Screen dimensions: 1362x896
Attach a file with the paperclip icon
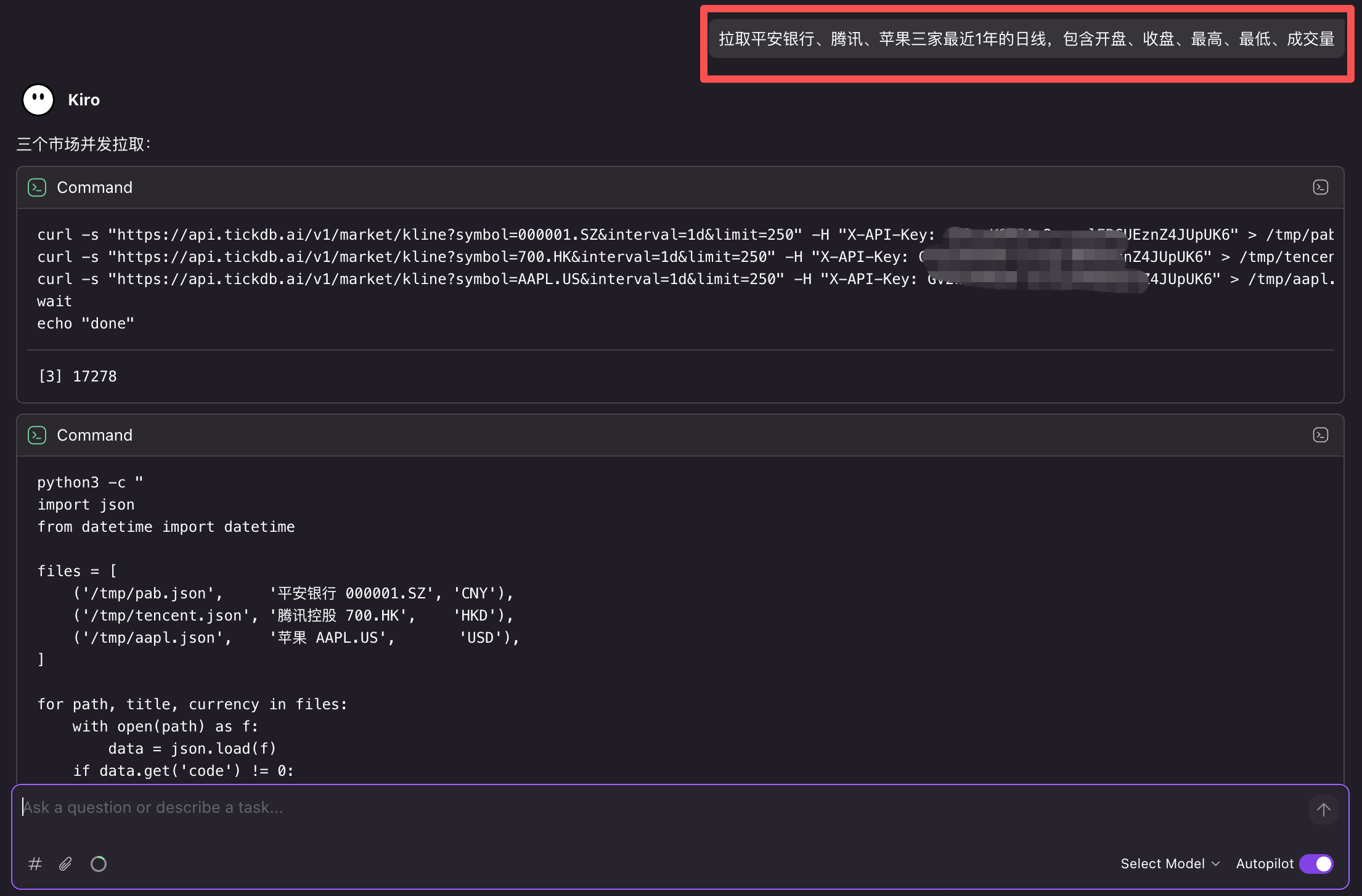point(65,864)
